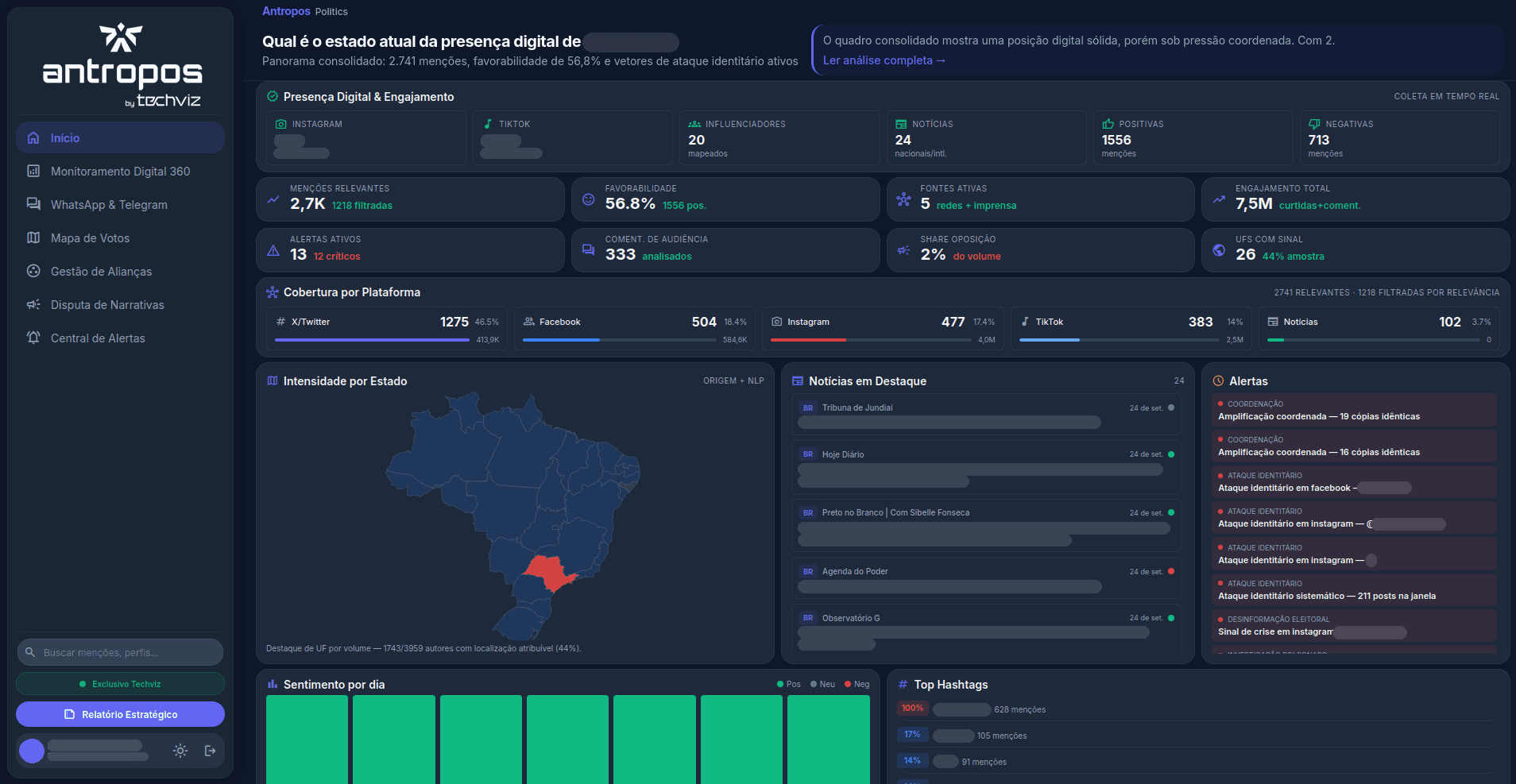Click the Cobertura por Plataforma header icon
The image size is (1516, 784).
pyautogui.click(x=273, y=292)
